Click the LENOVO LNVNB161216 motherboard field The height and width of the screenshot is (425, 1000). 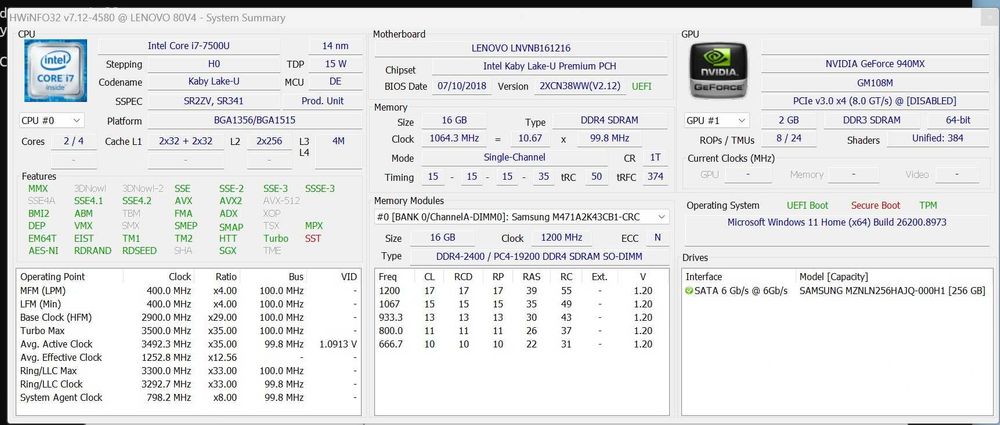coord(520,48)
